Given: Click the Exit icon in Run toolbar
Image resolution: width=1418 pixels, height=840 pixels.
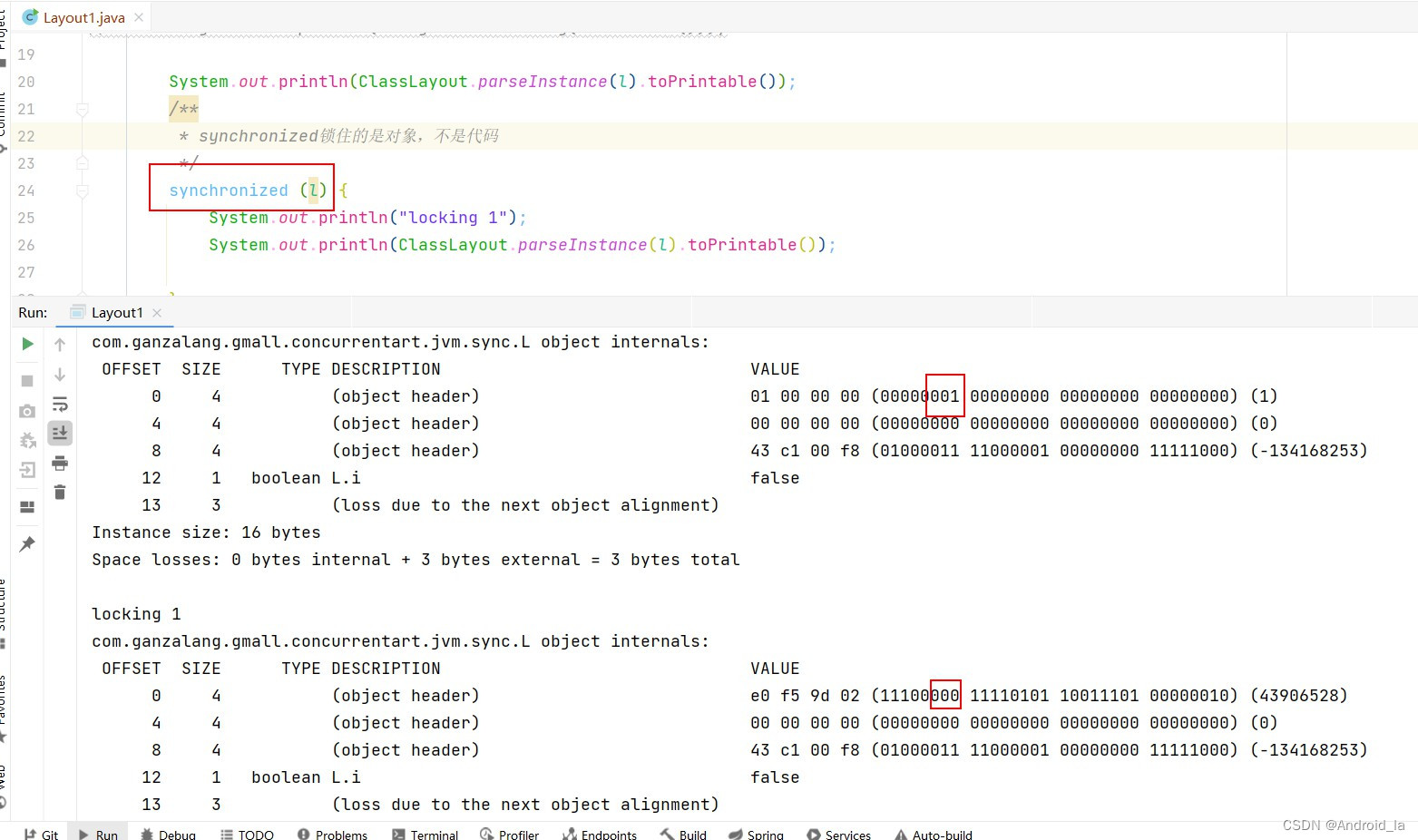Looking at the screenshot, I should point(27,470).
